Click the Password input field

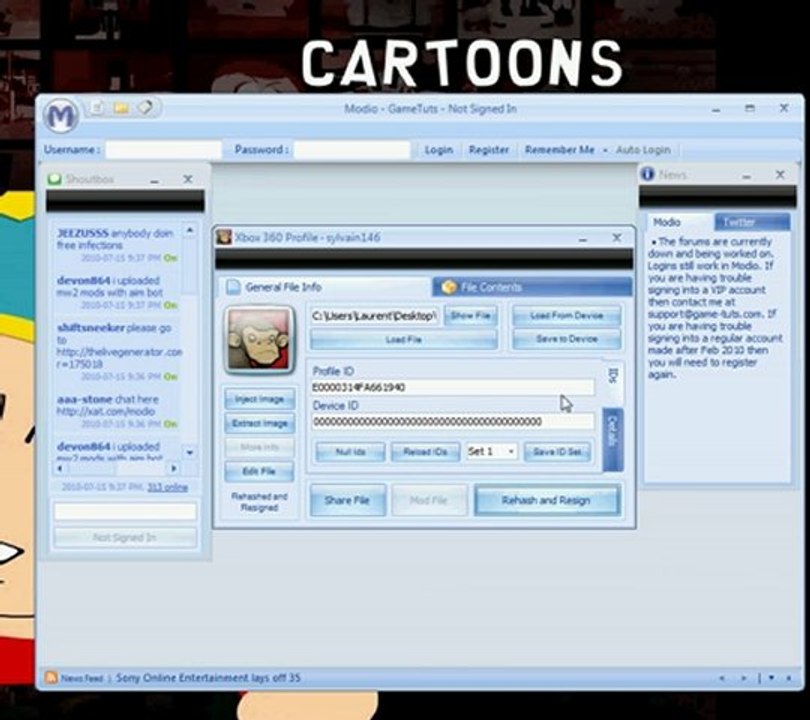[351, 150]
